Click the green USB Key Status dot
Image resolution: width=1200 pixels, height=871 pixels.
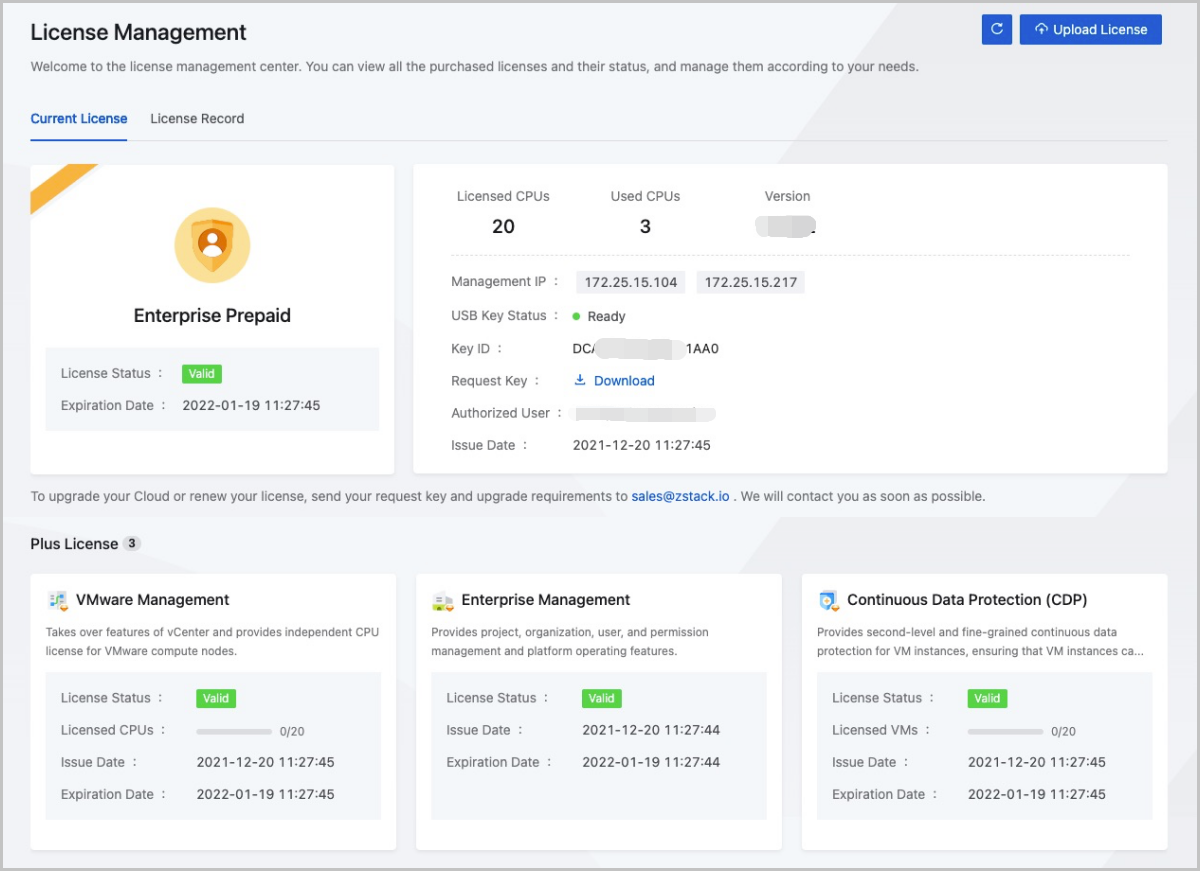tap(577, 317)
